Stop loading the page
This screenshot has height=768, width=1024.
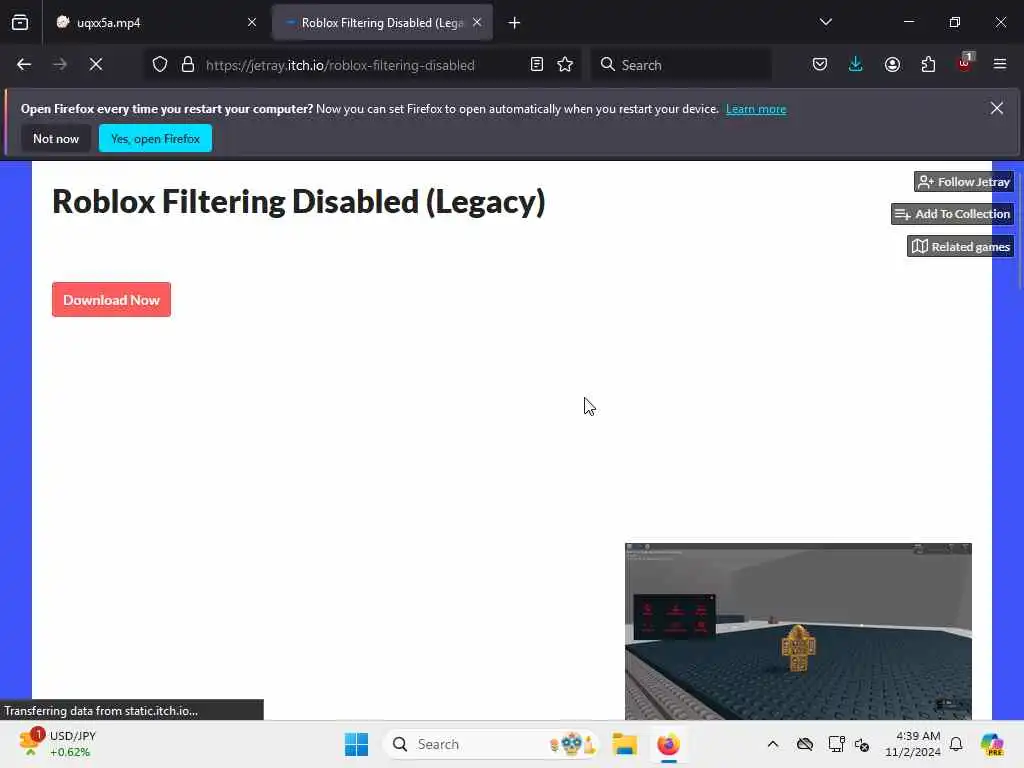[x=95, y=65]
